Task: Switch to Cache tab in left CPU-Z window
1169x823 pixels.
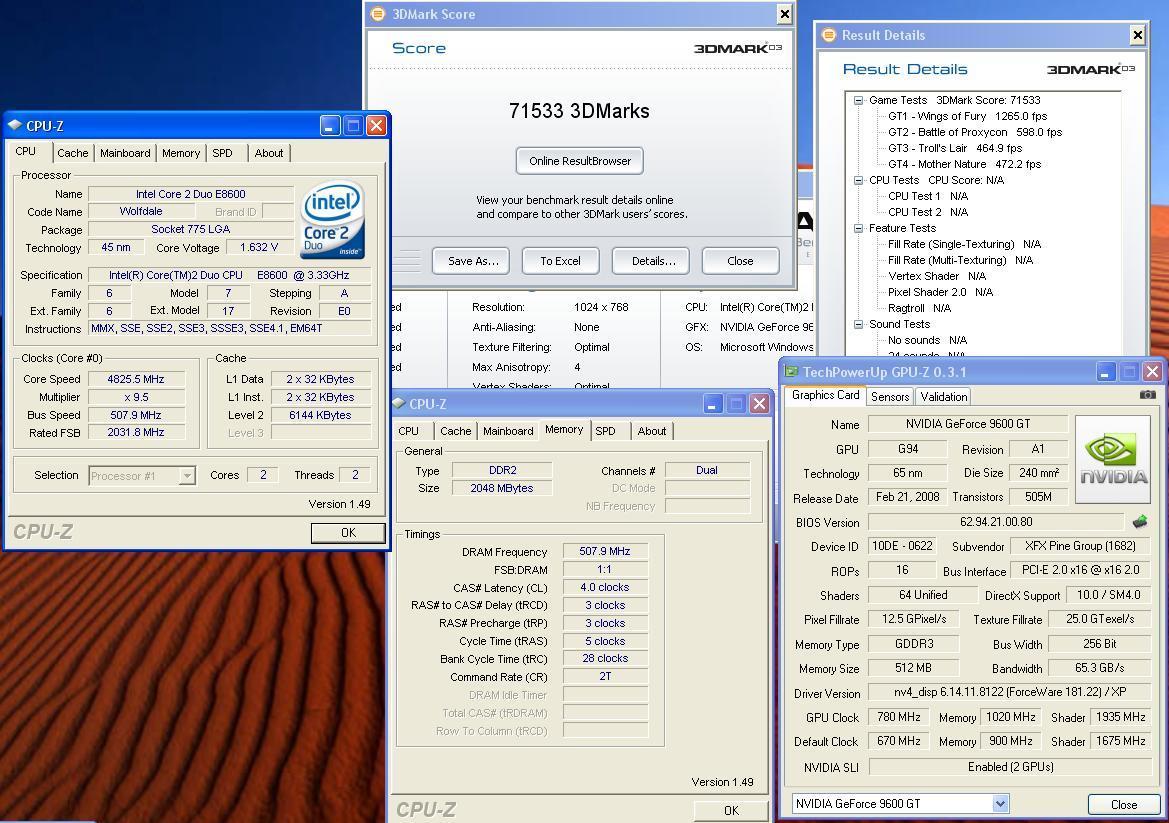Action: (72, 153)
